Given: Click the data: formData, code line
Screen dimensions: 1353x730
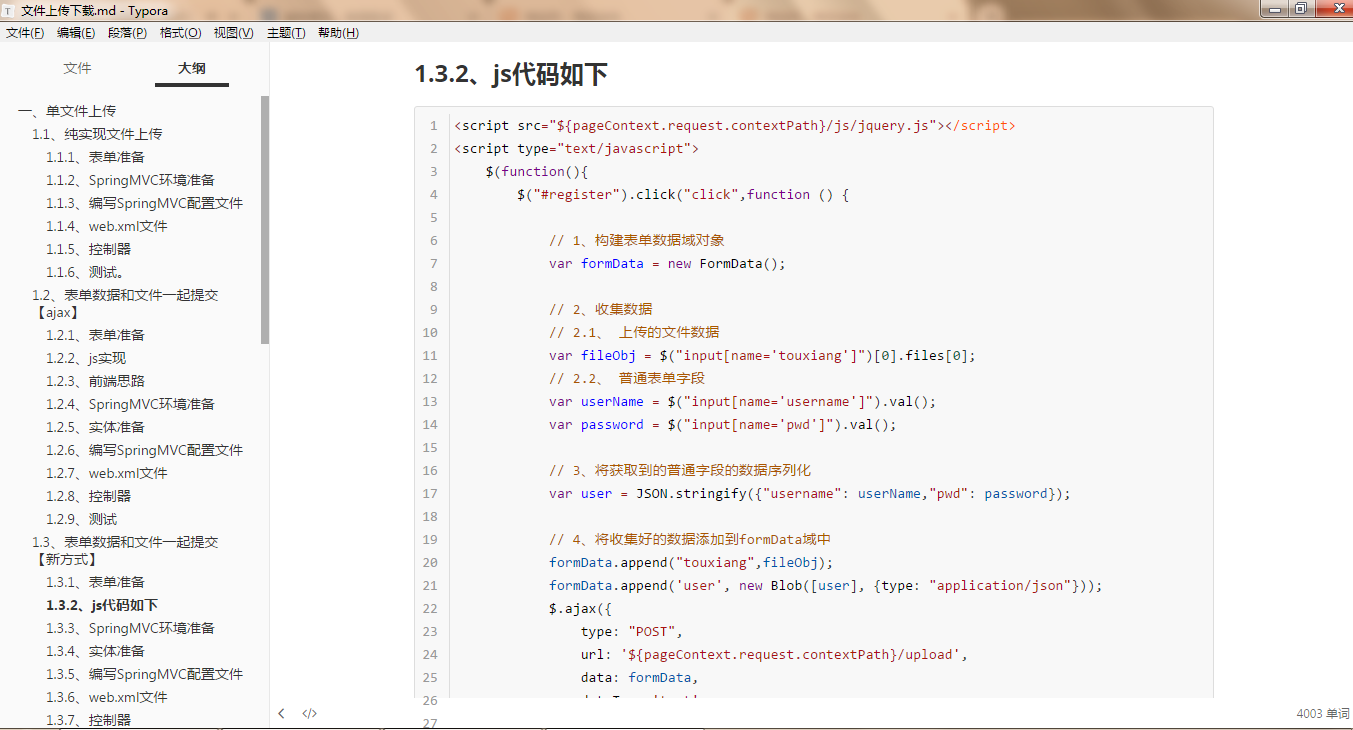Looking at the screenshot, I should [639, 678].
